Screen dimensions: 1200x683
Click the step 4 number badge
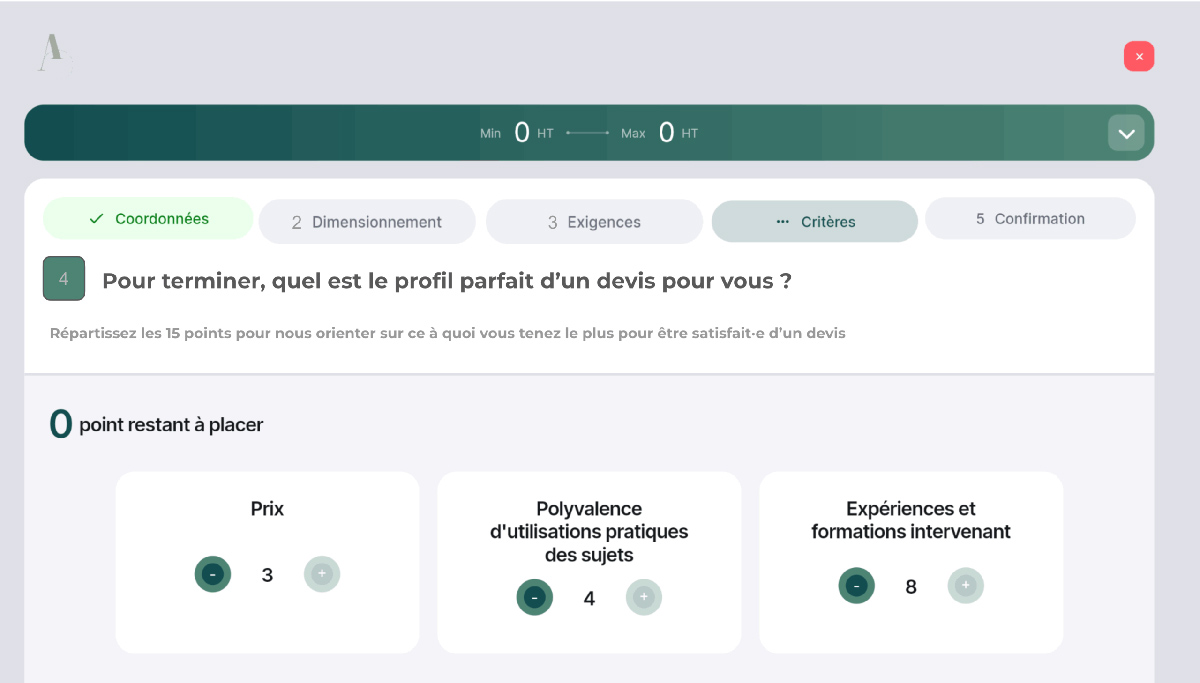64,279
